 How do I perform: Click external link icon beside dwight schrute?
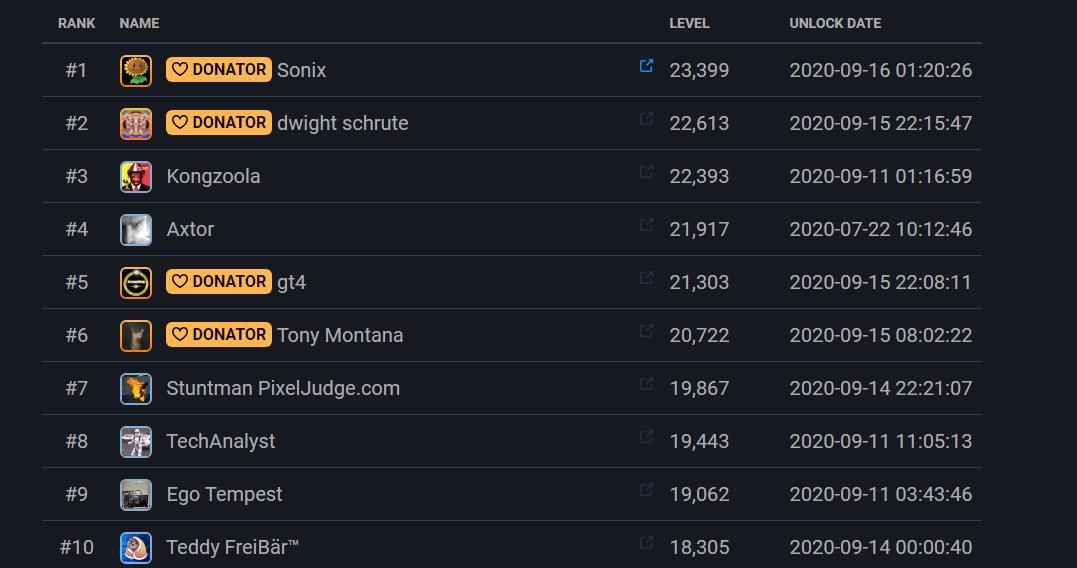(x=646, y=119)
